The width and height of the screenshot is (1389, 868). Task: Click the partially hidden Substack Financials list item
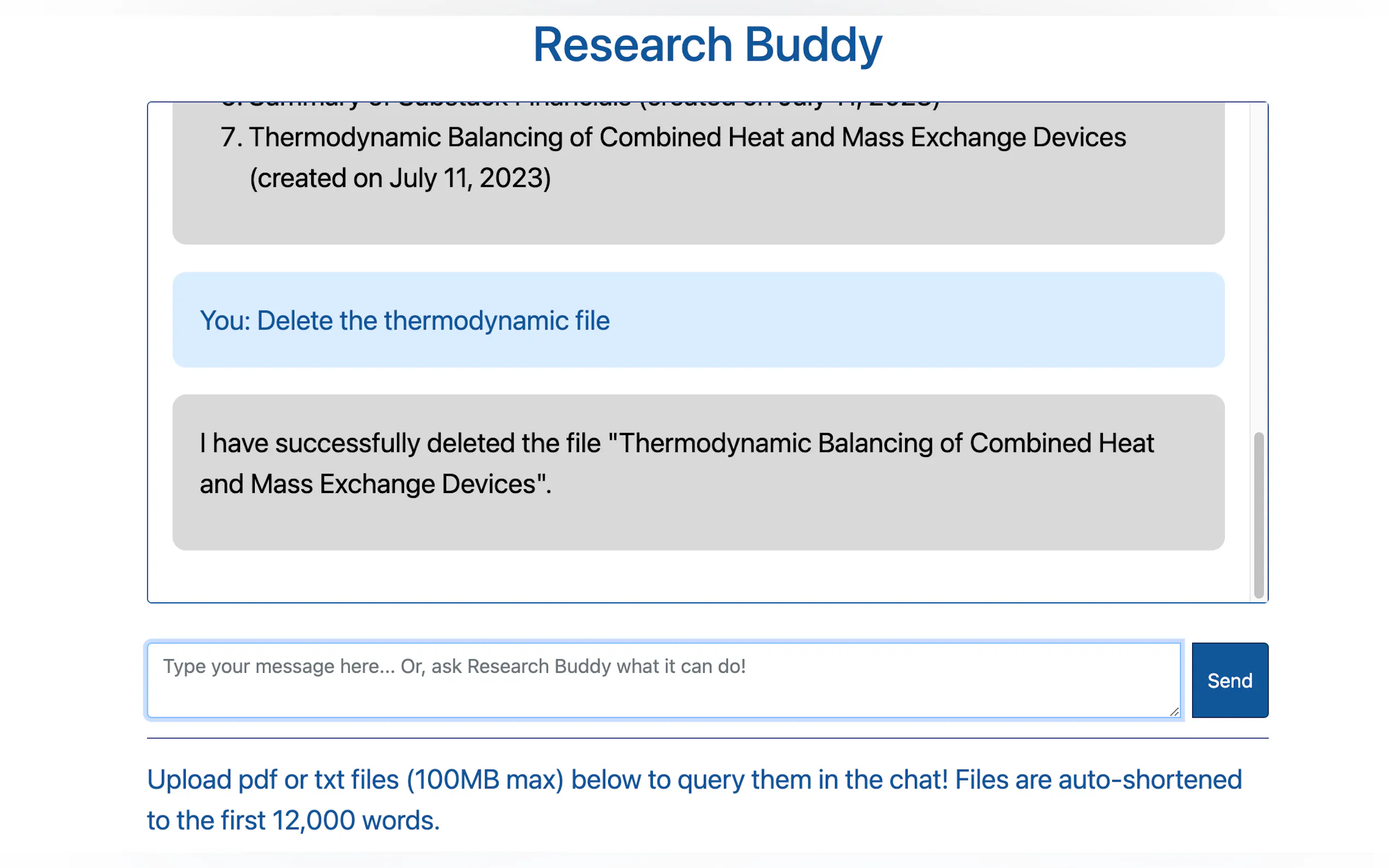(x=580, y=105)
